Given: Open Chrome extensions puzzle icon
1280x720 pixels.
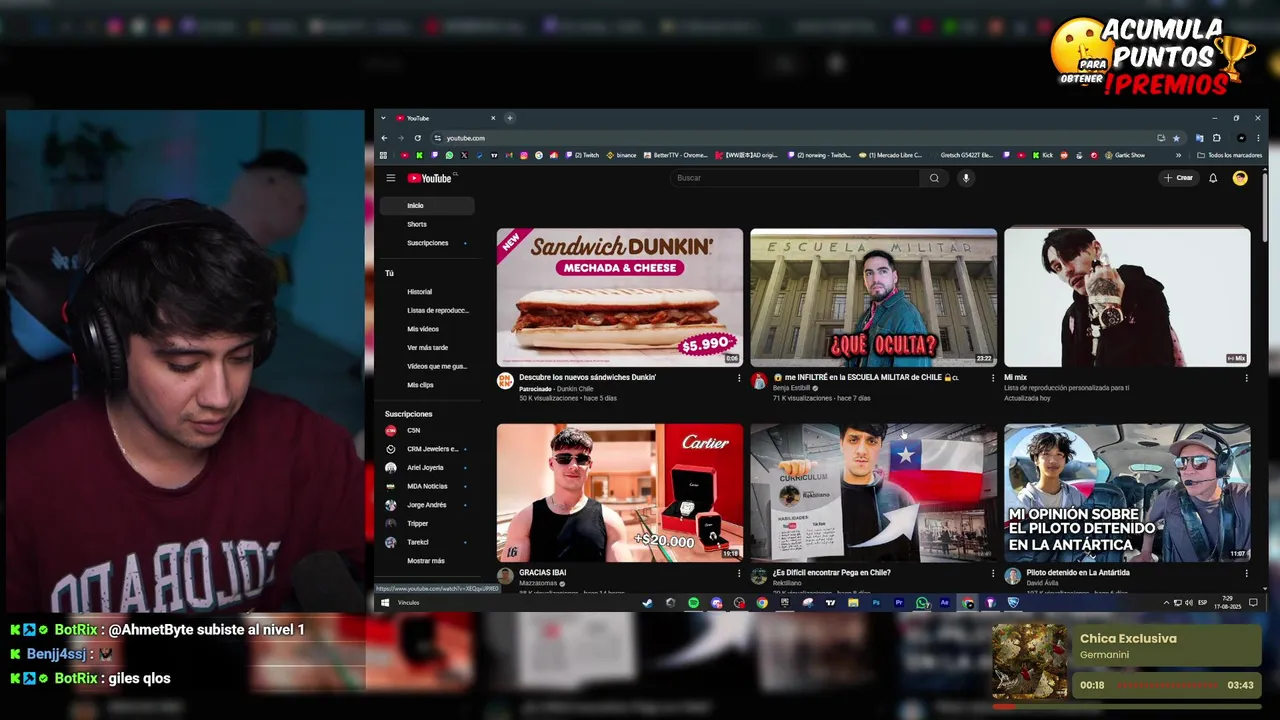Looking at the screenshot, I should (1217, 138).
